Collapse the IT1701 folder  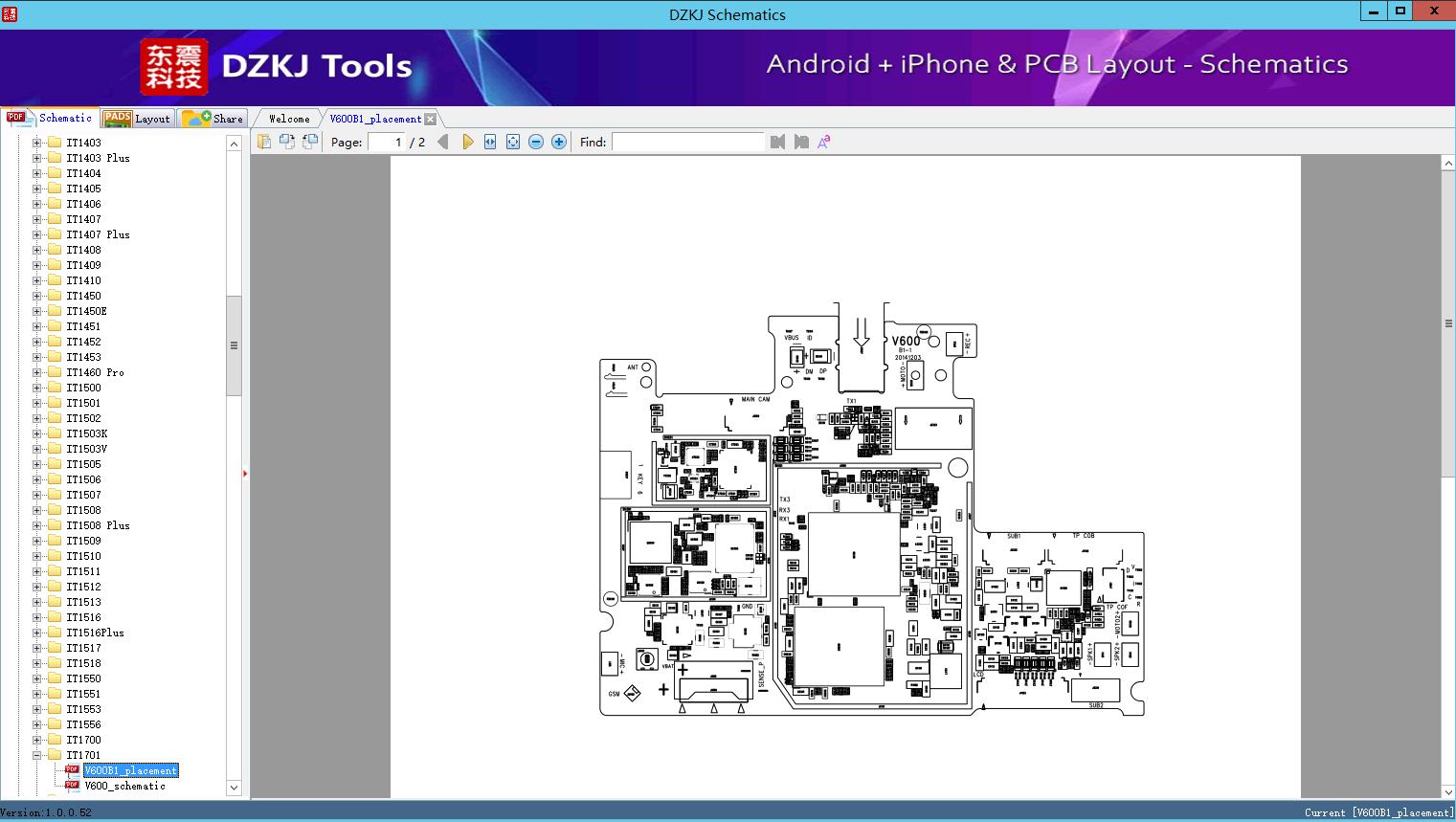[x=37, y=755]
